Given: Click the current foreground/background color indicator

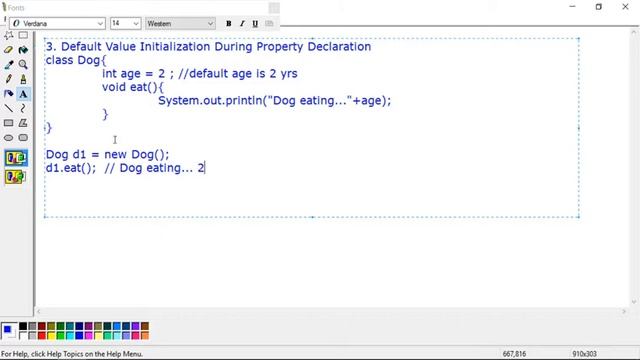Looking at the screenshot, I should point(9,331).
